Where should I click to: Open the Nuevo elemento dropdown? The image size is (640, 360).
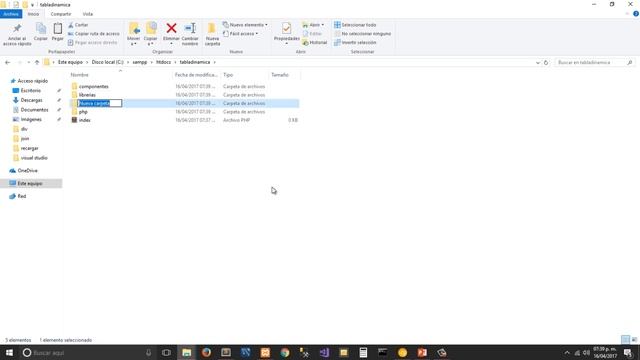245,25
